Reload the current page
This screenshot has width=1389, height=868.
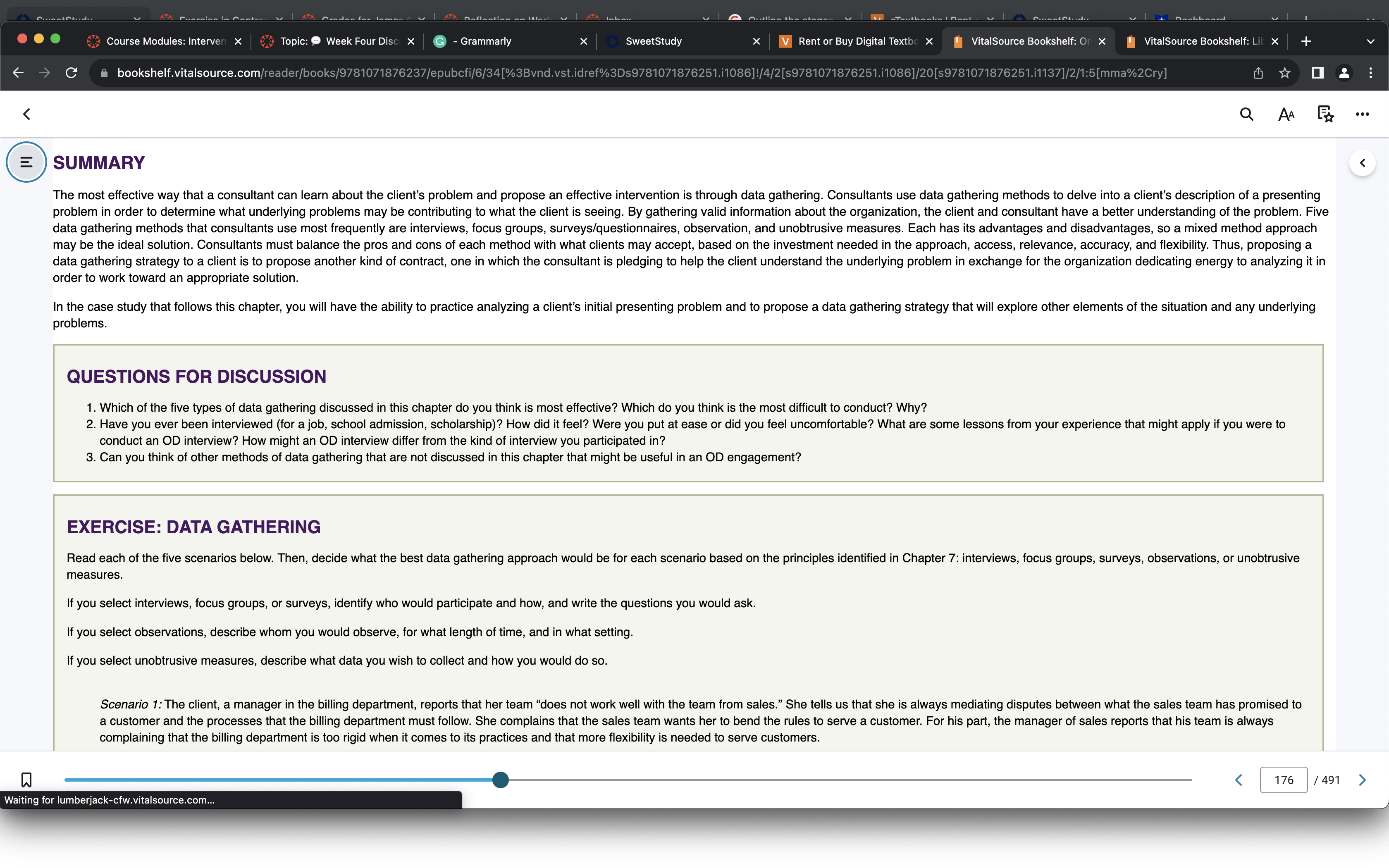pos(71,73)
